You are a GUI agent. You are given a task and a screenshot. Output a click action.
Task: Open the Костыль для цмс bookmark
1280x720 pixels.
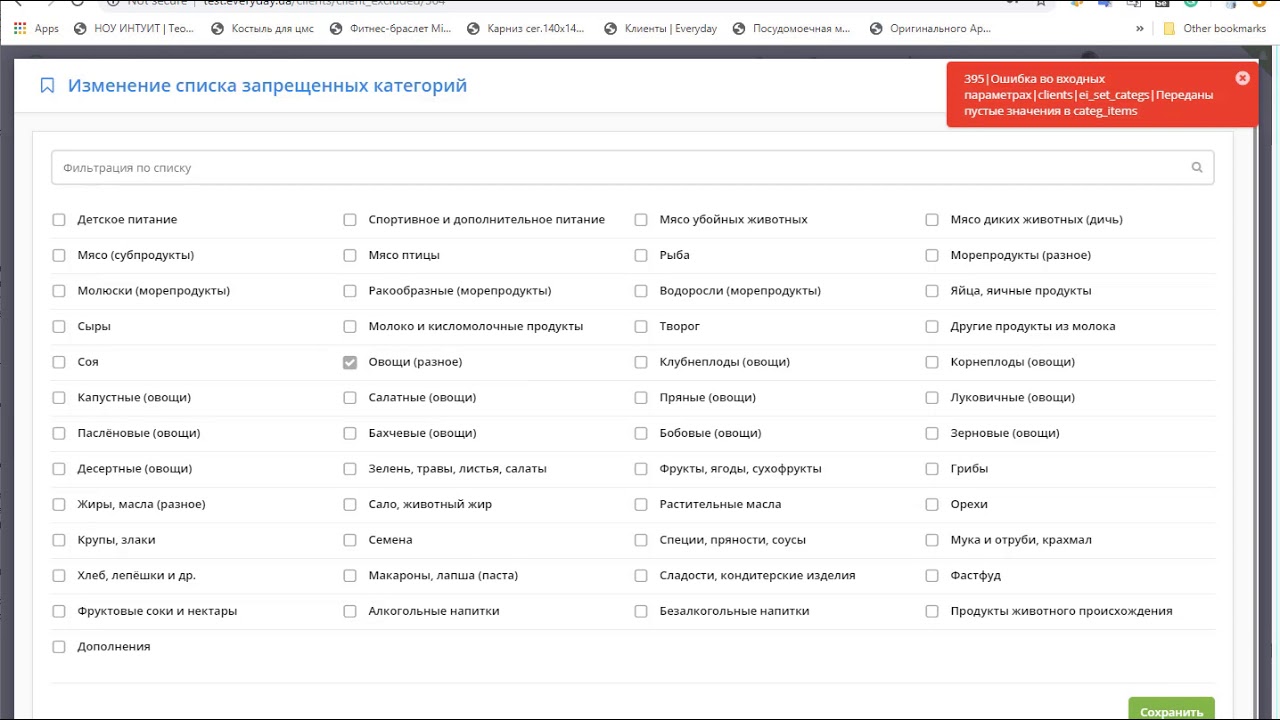pos(262,29)
